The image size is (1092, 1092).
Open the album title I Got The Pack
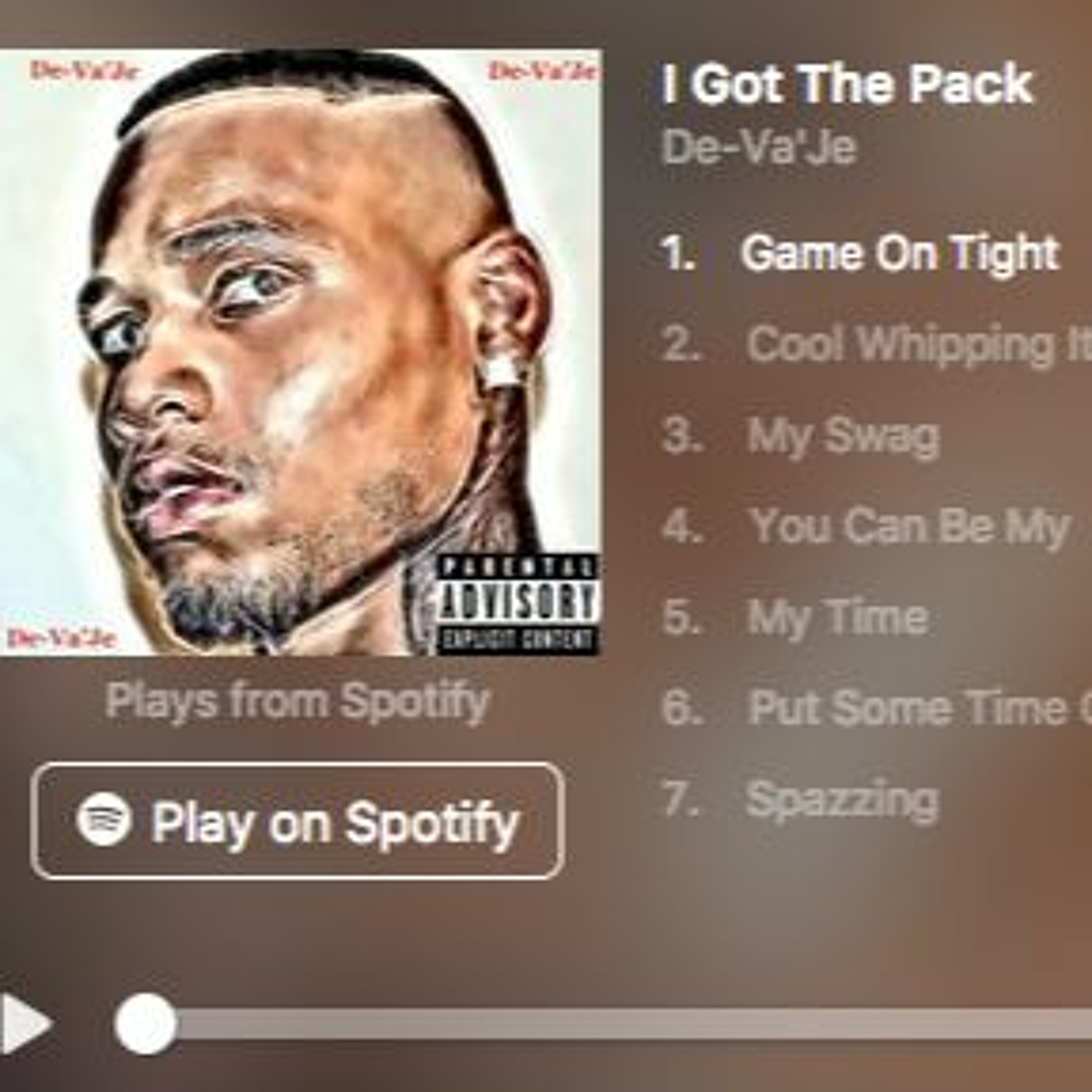(847, 85)
